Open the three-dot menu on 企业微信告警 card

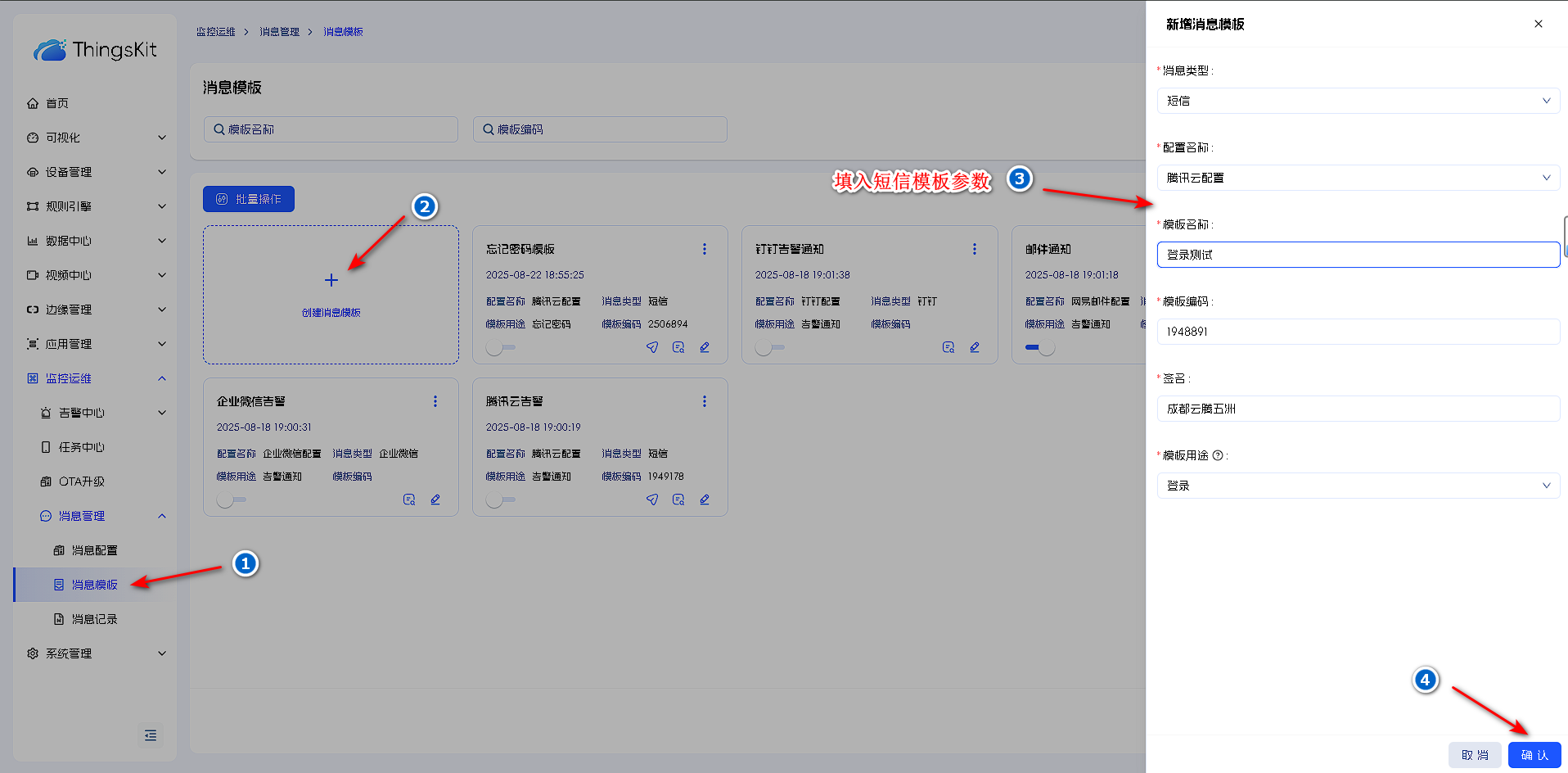pyautogui.click(x=435, y=401)
